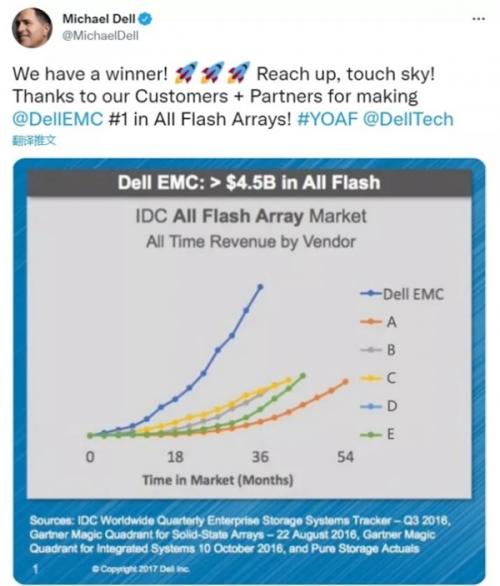
Task: Click the gray vendor B legend marker
Action: tap(371, 350)
